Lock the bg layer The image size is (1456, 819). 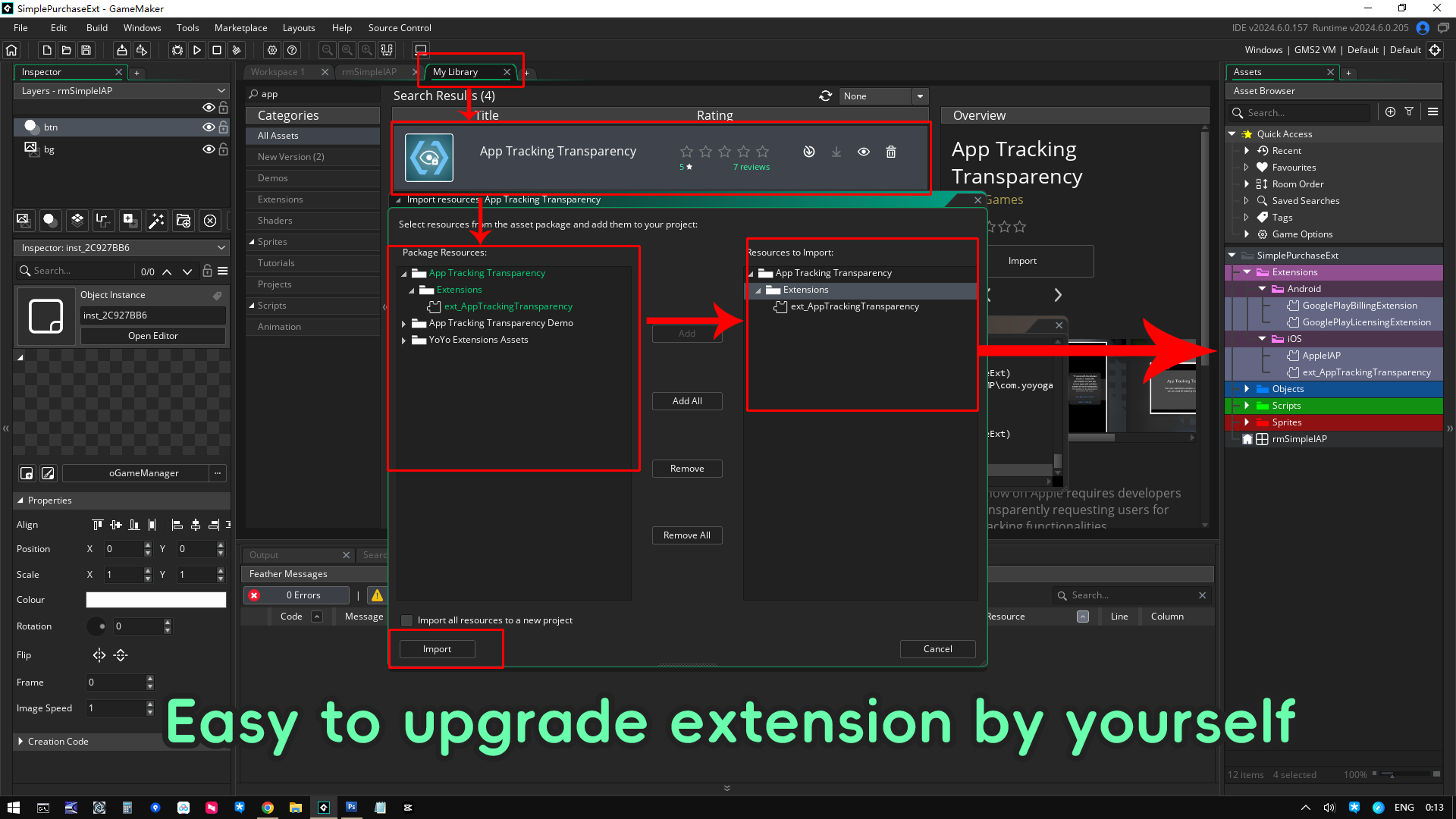224,149
